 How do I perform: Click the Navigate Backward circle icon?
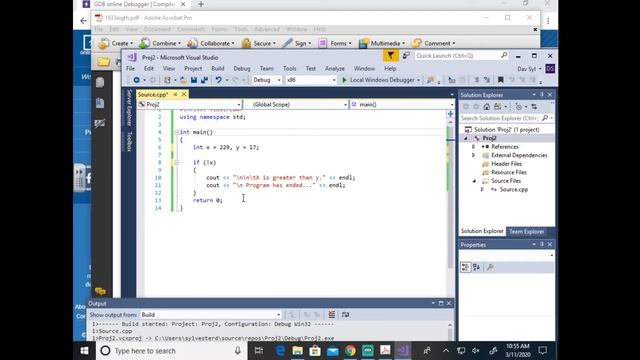[x=136, y=80]
